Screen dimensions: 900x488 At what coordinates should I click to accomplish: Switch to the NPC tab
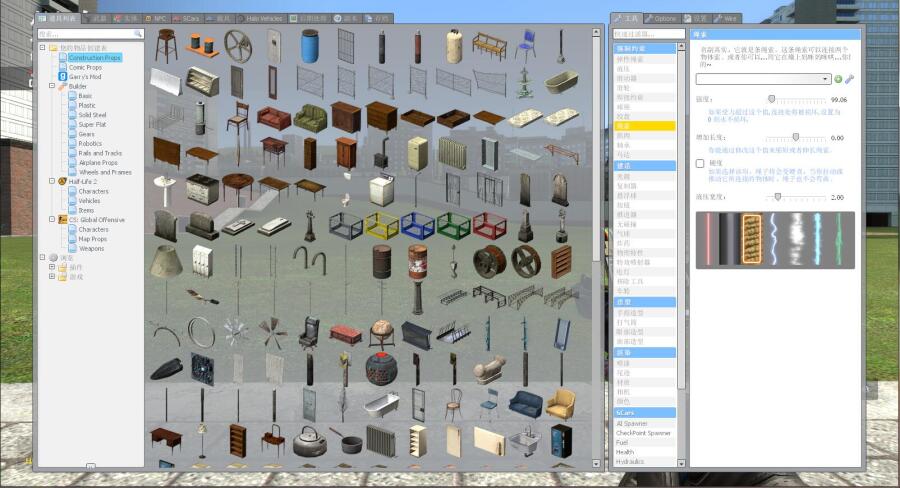tap(155, 18)
